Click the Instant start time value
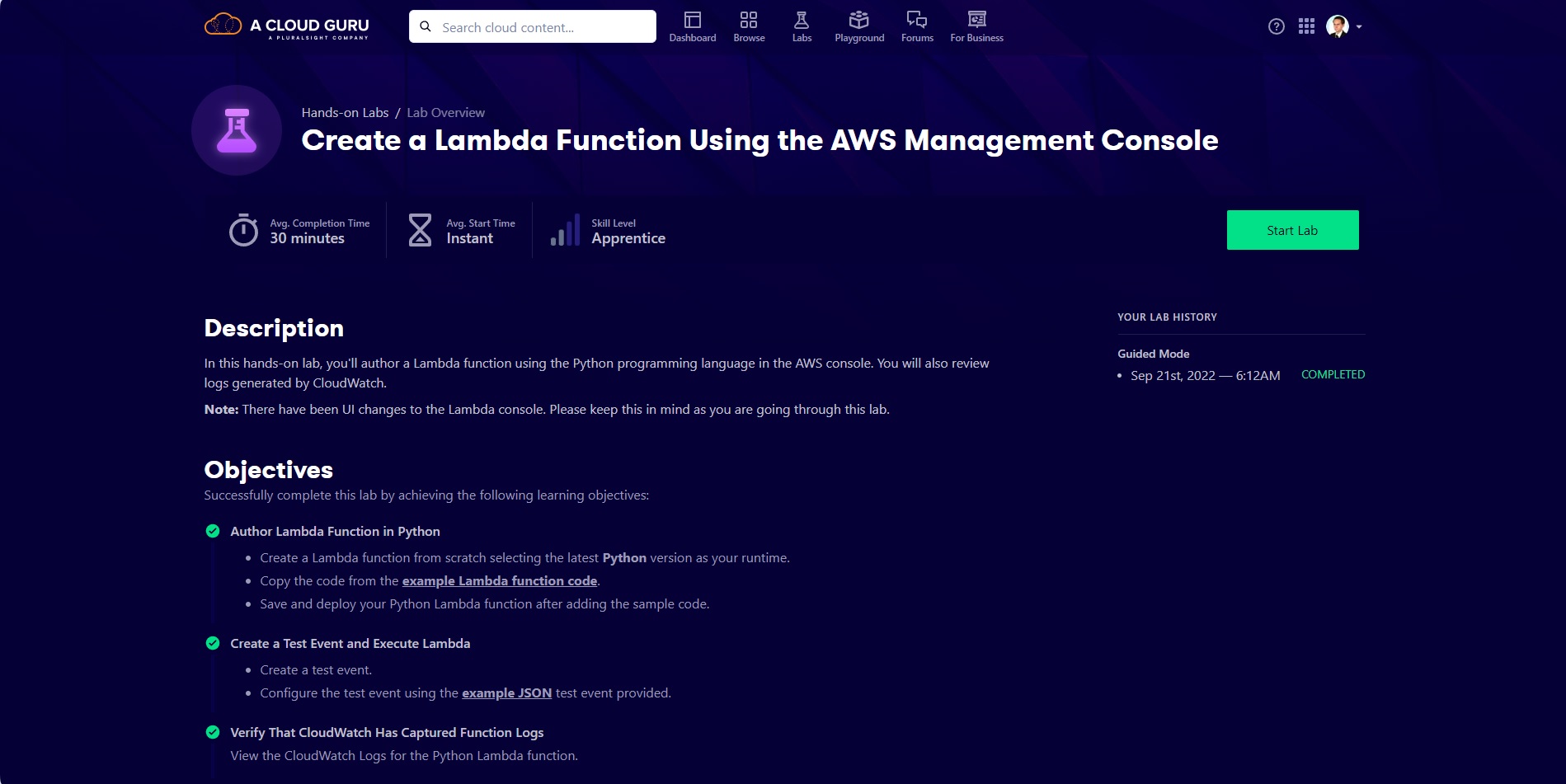Image resolution: width=1566 pixels, height=784 pixels. point(469,238)
